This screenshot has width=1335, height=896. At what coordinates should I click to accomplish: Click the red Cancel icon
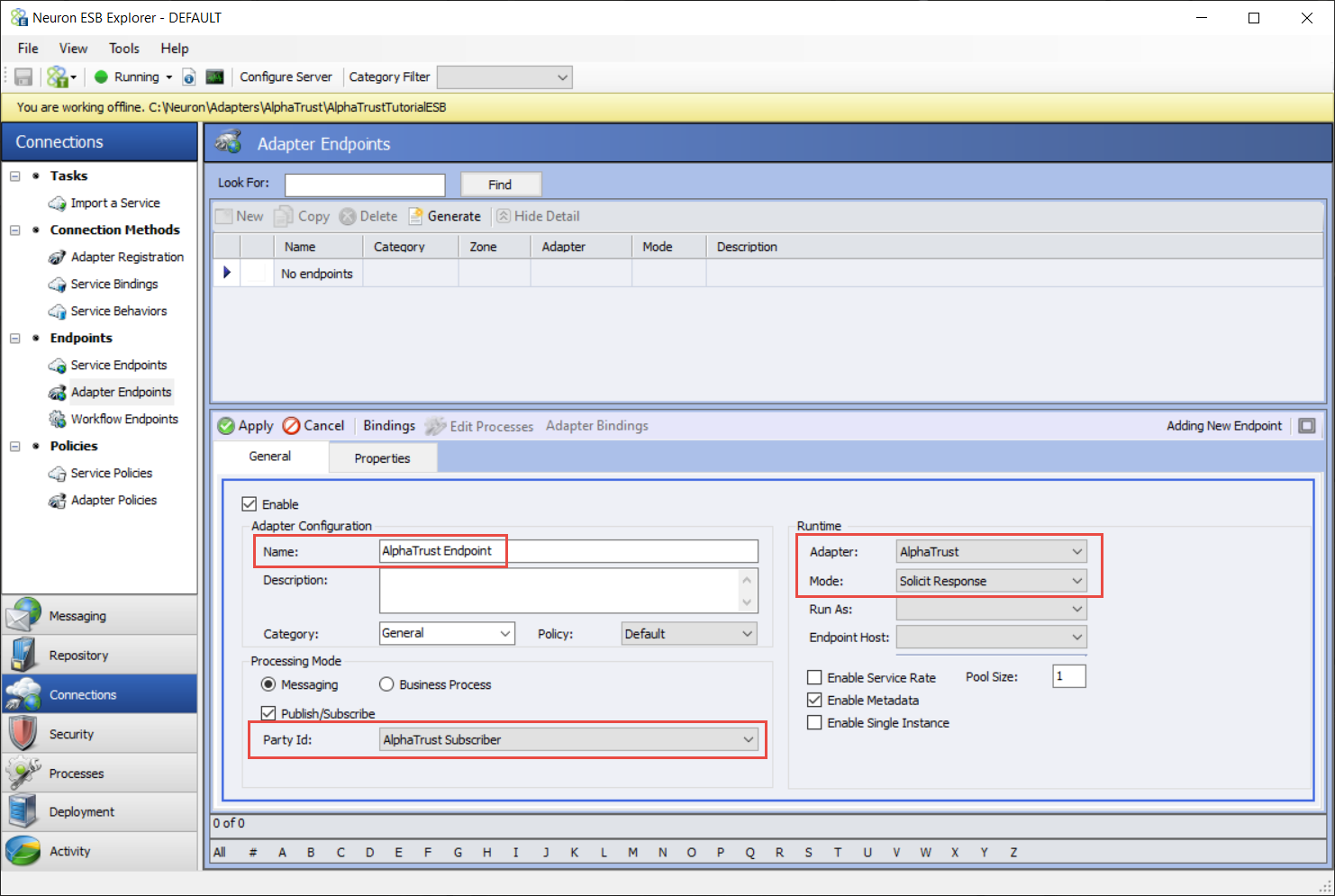[291, 426]
